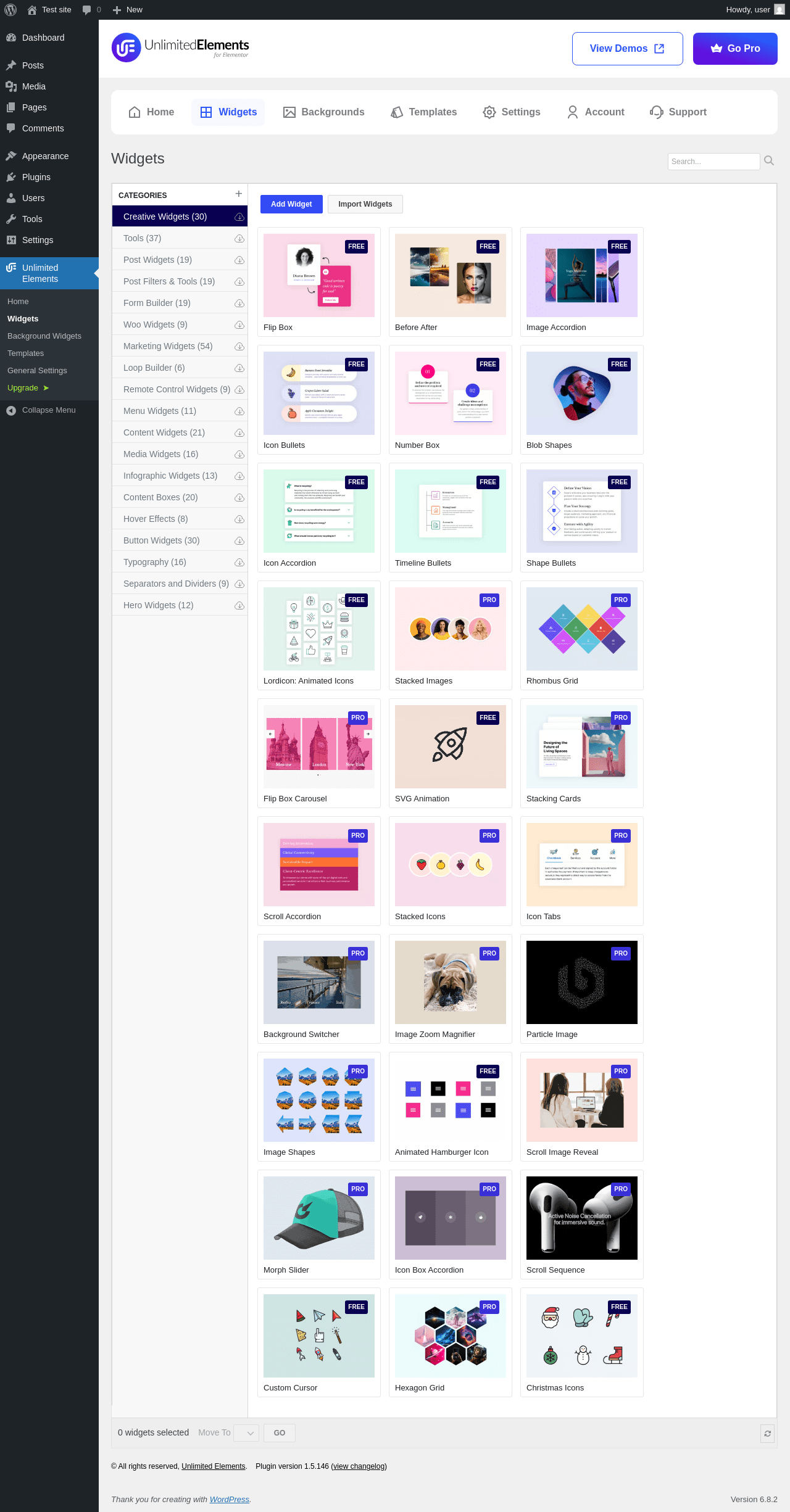Click download icon for Button Widgets (30)
The image size is (790, 1512).
239,541
